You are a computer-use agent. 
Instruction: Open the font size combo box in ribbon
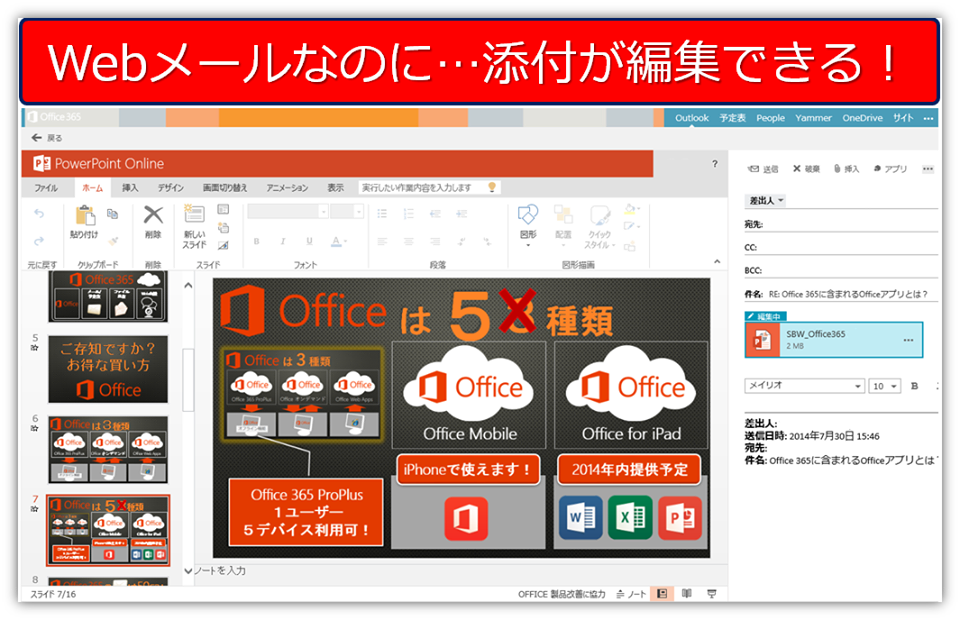[347, 212]
